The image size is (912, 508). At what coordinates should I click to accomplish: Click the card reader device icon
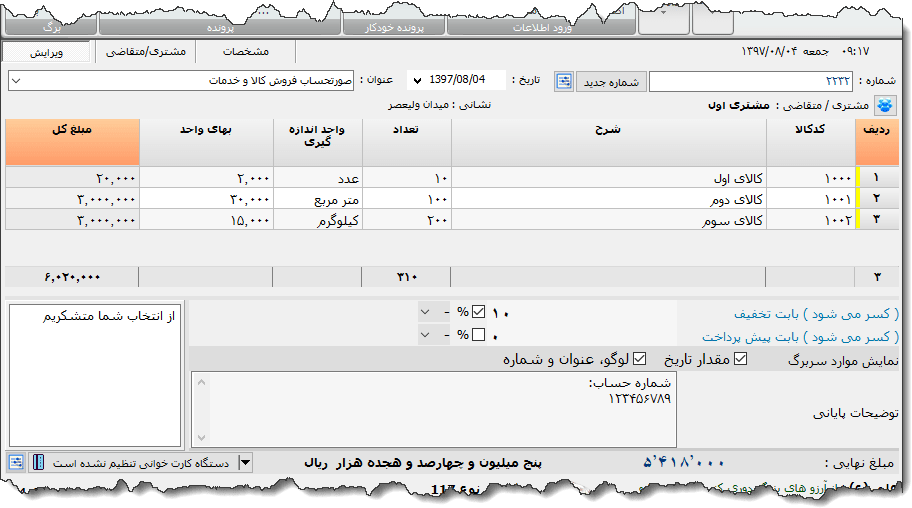click(x=38, y=462)
